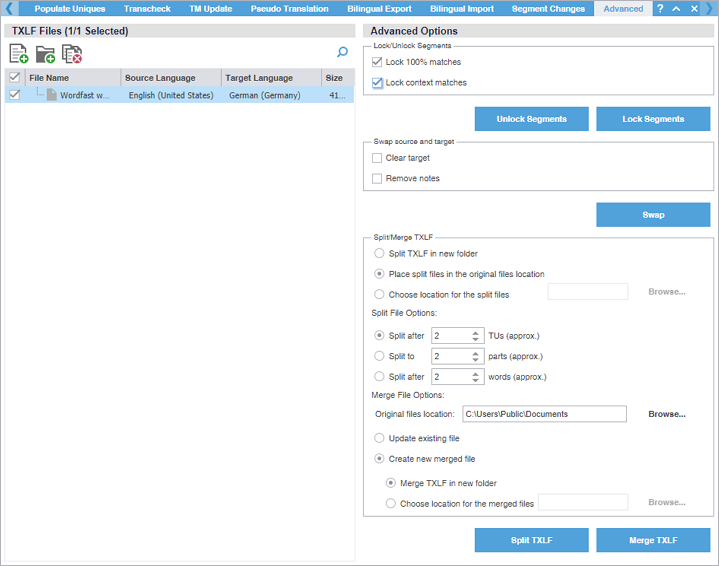This screenshot has height=566, width=719.
Task: Switch to the Transcheck tab
Action: click(147, 9)
